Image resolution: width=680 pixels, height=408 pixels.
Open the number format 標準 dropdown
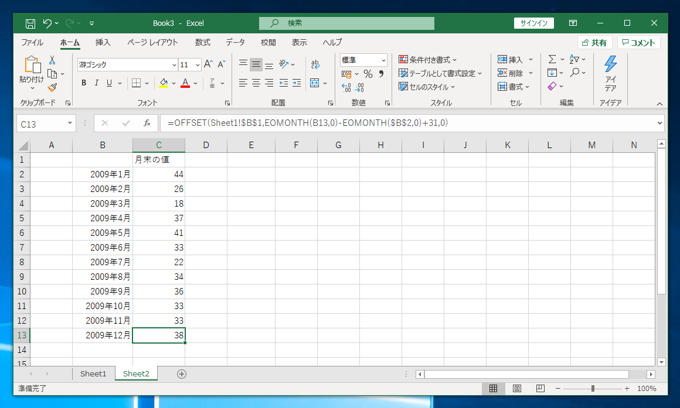point(383,60)
